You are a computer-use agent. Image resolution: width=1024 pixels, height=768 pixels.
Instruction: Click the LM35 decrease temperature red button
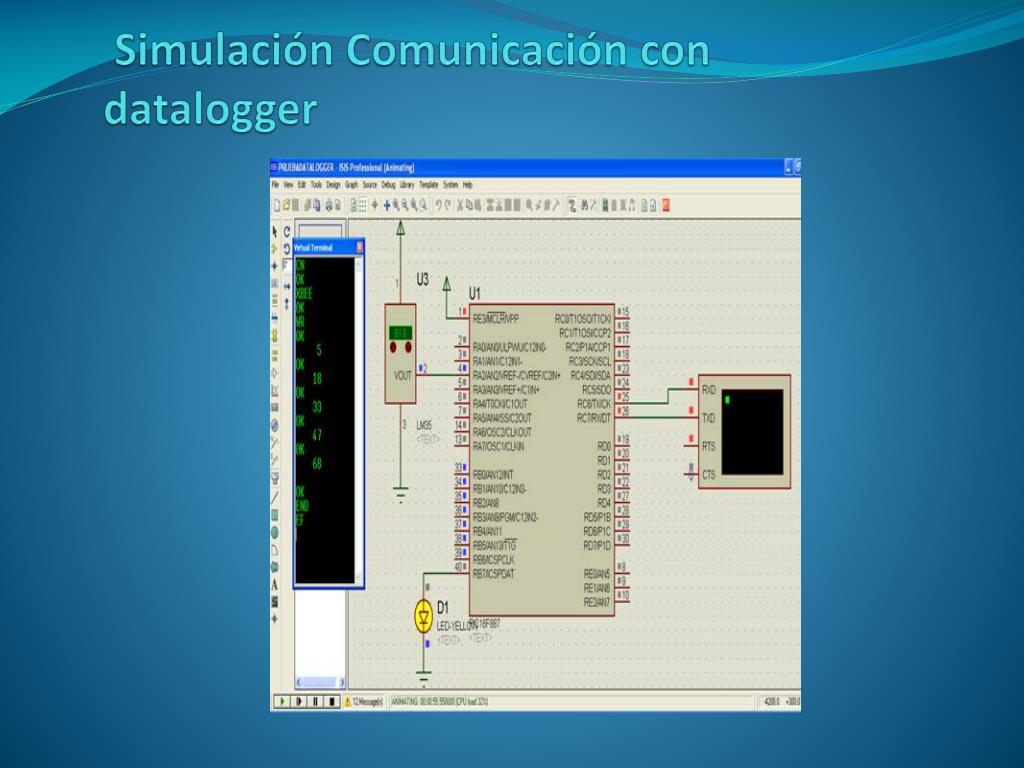click(x=393, y=347)
